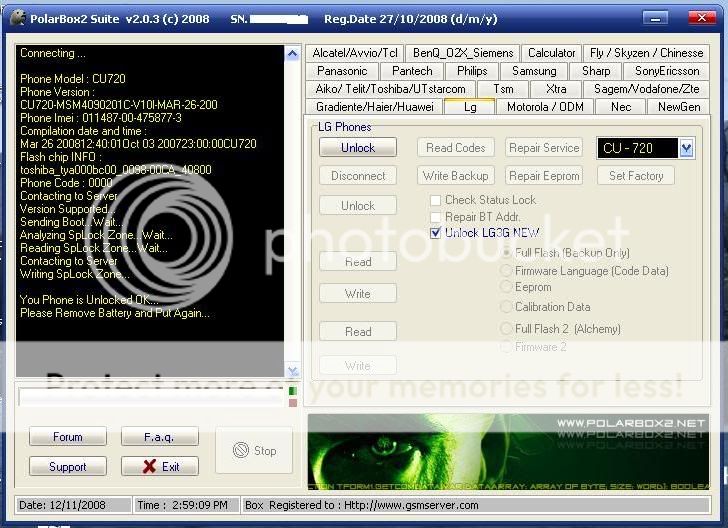Click 'You Phone is Unlocked OK...' log line
Screen dimensions: 728x528
coord(89,300)
